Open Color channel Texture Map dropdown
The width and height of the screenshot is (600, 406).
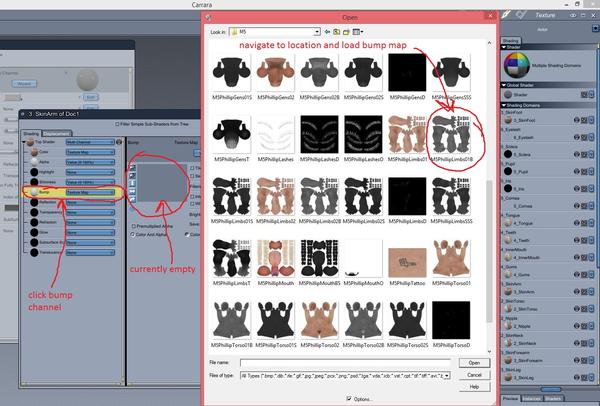90,152
